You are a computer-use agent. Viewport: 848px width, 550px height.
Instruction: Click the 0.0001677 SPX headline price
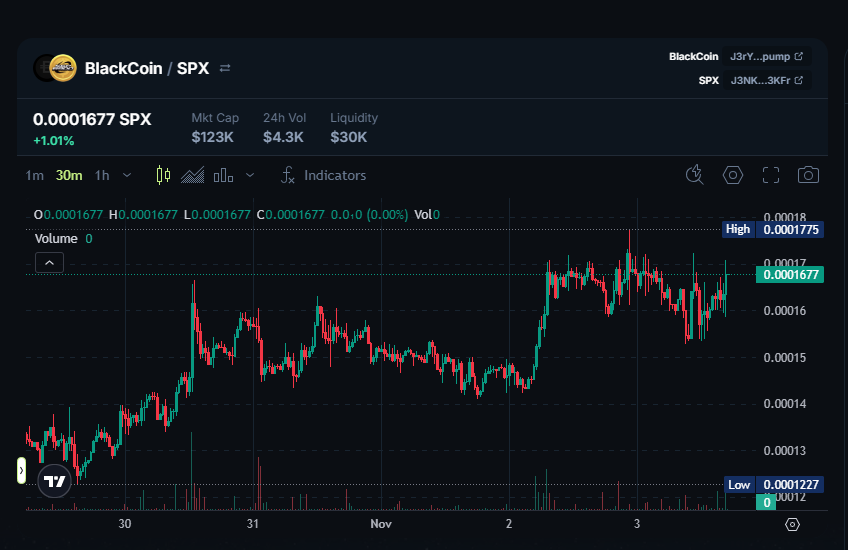pyautogui.click(x=92, y=119)
